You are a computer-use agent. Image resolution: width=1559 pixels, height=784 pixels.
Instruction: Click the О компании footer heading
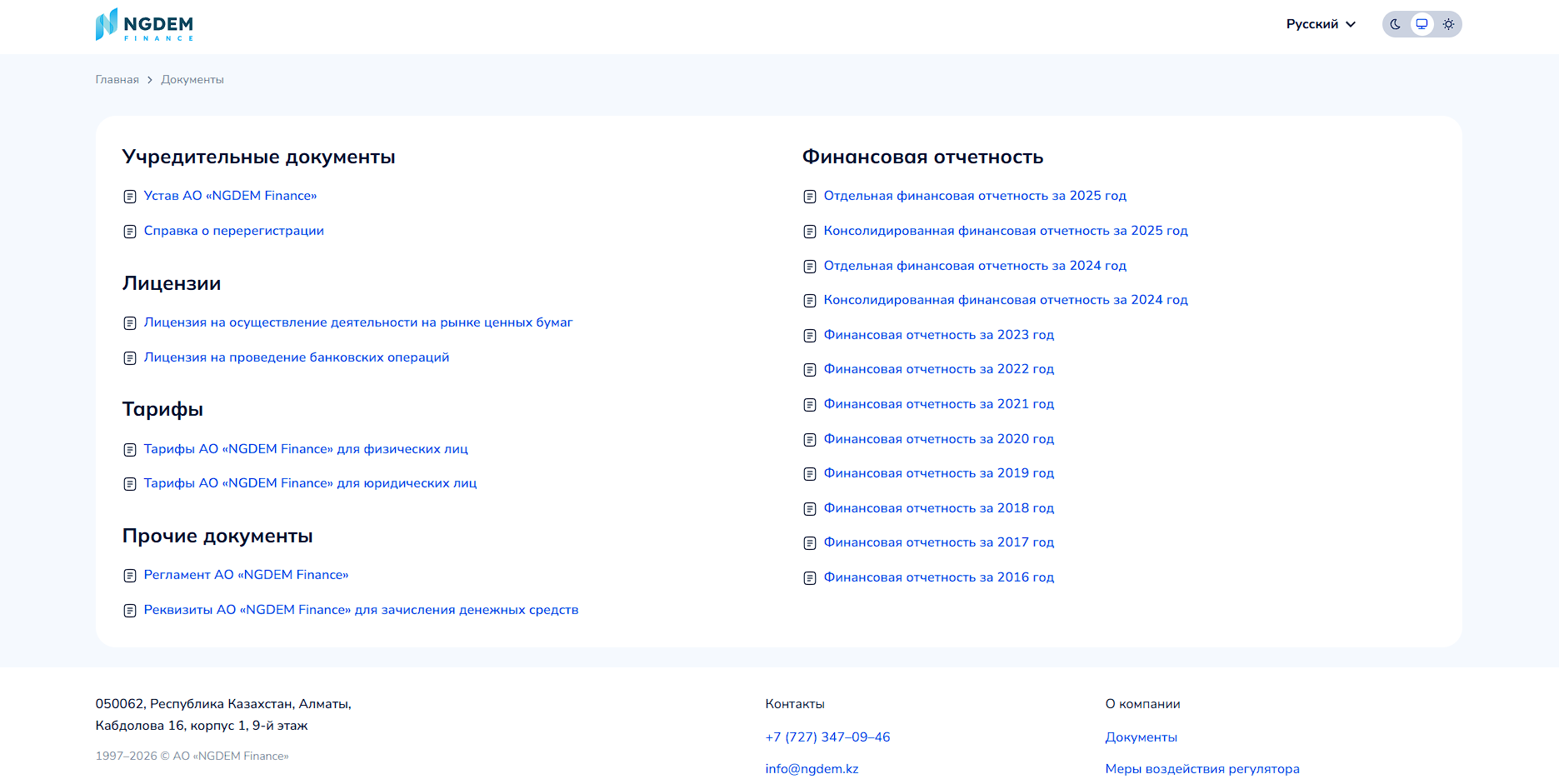coord(1142,704)
